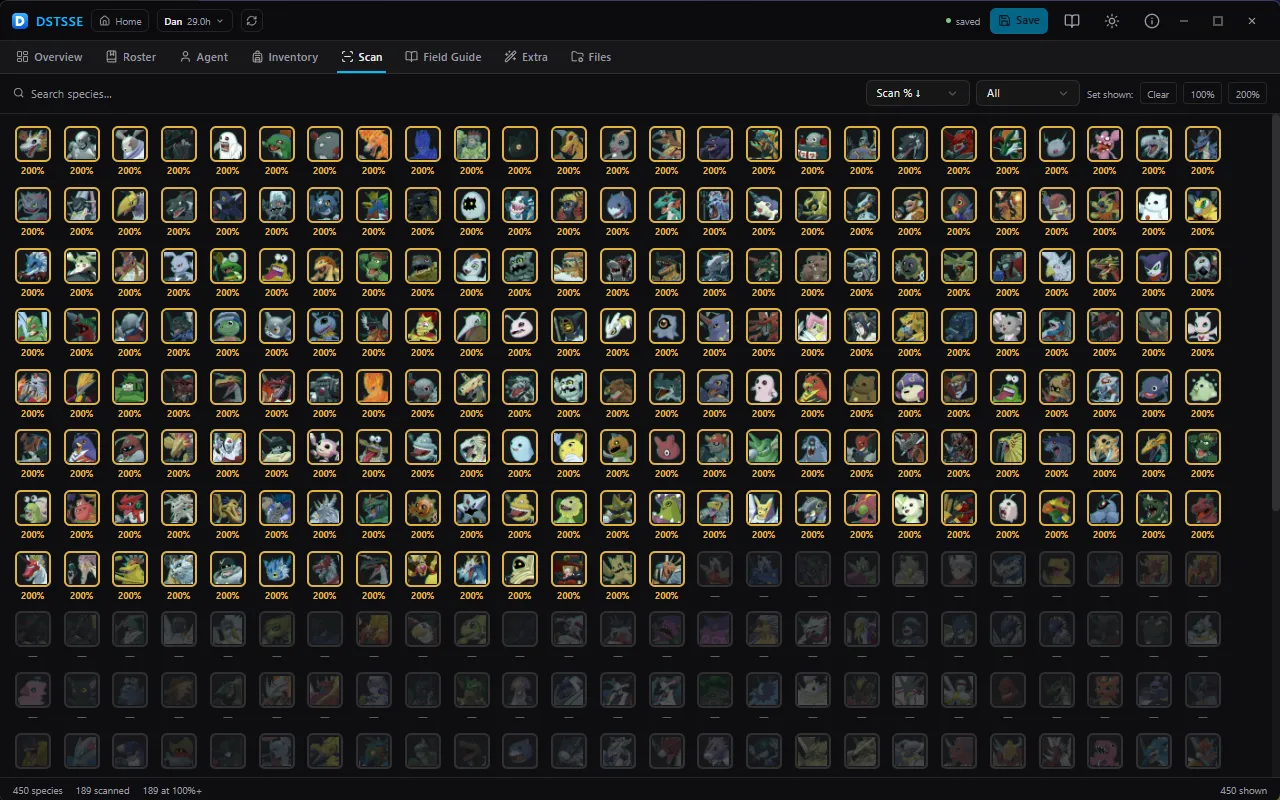The image size is (1280, 800).
Task: Select the orange sunflower species thumbnail
Action: (x=423, y=509)
